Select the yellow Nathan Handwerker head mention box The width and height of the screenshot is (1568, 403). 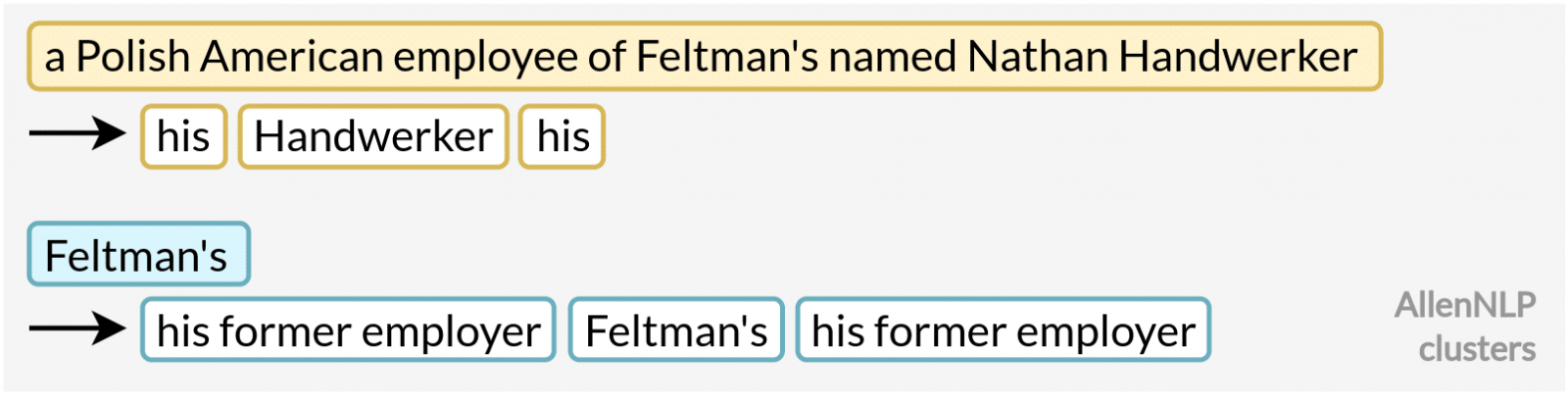(704, 57)
